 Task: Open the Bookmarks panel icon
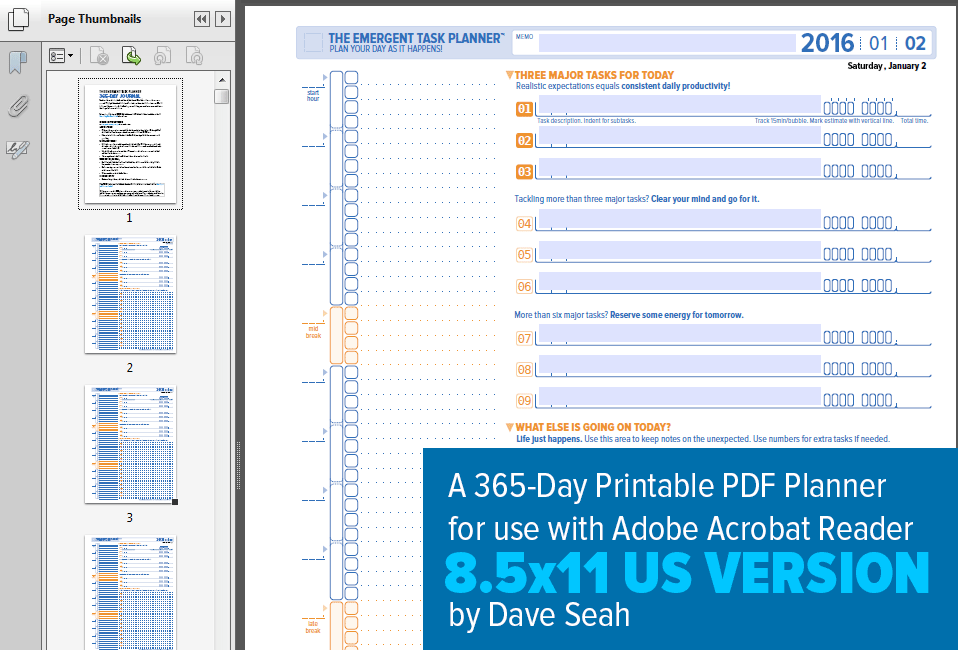pos(18,62)
